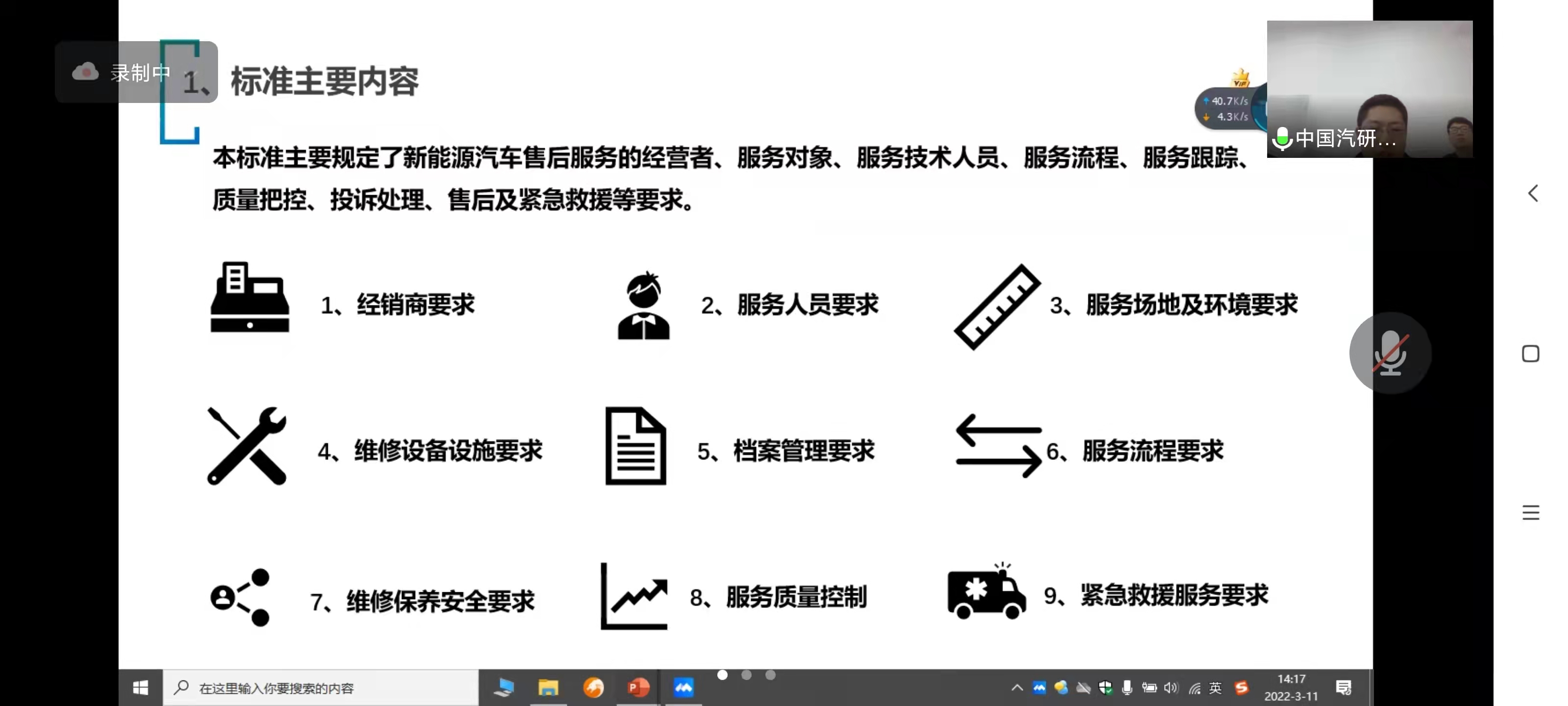Click the Windows Defender shield tray icon

pyautogui.click(x=1106, y=687)
